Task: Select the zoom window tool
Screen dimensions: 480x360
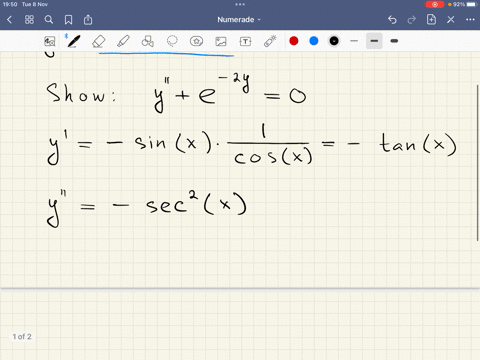Action: point(50,41)
